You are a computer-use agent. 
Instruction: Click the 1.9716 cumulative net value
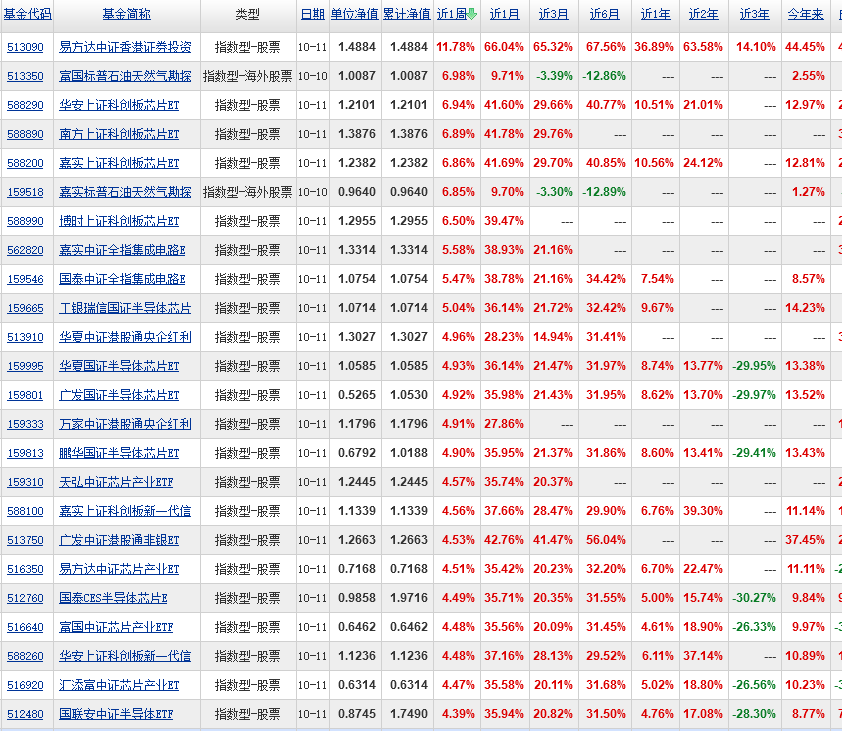click(409, 598)
